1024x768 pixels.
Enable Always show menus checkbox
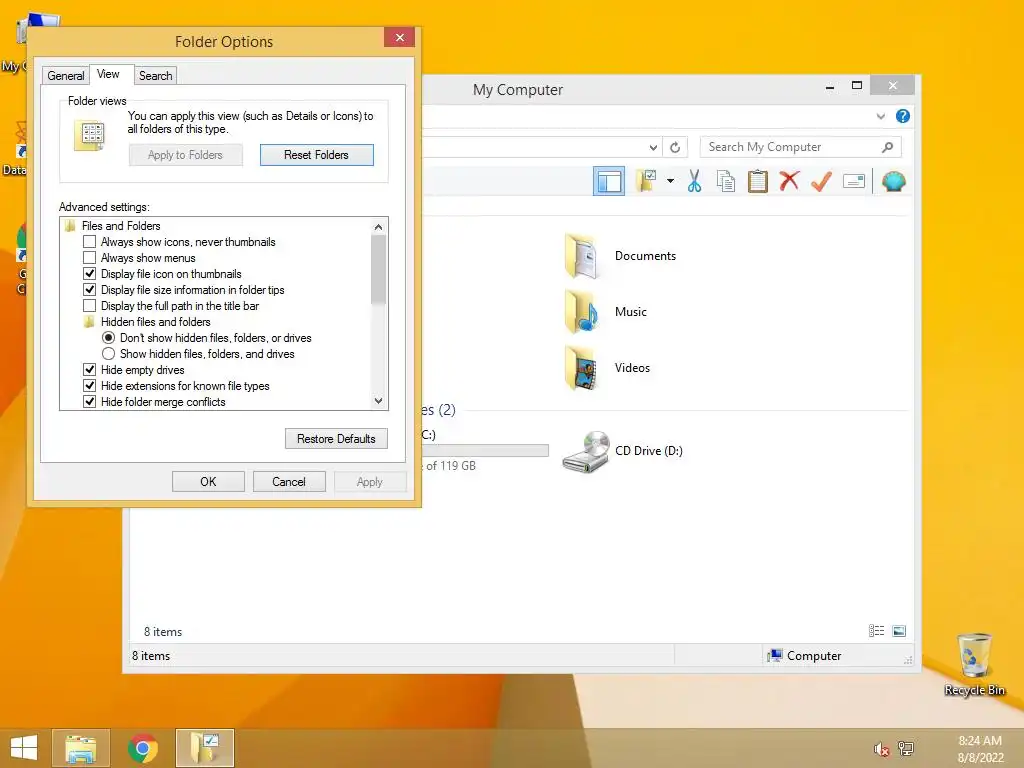(89, 258)
